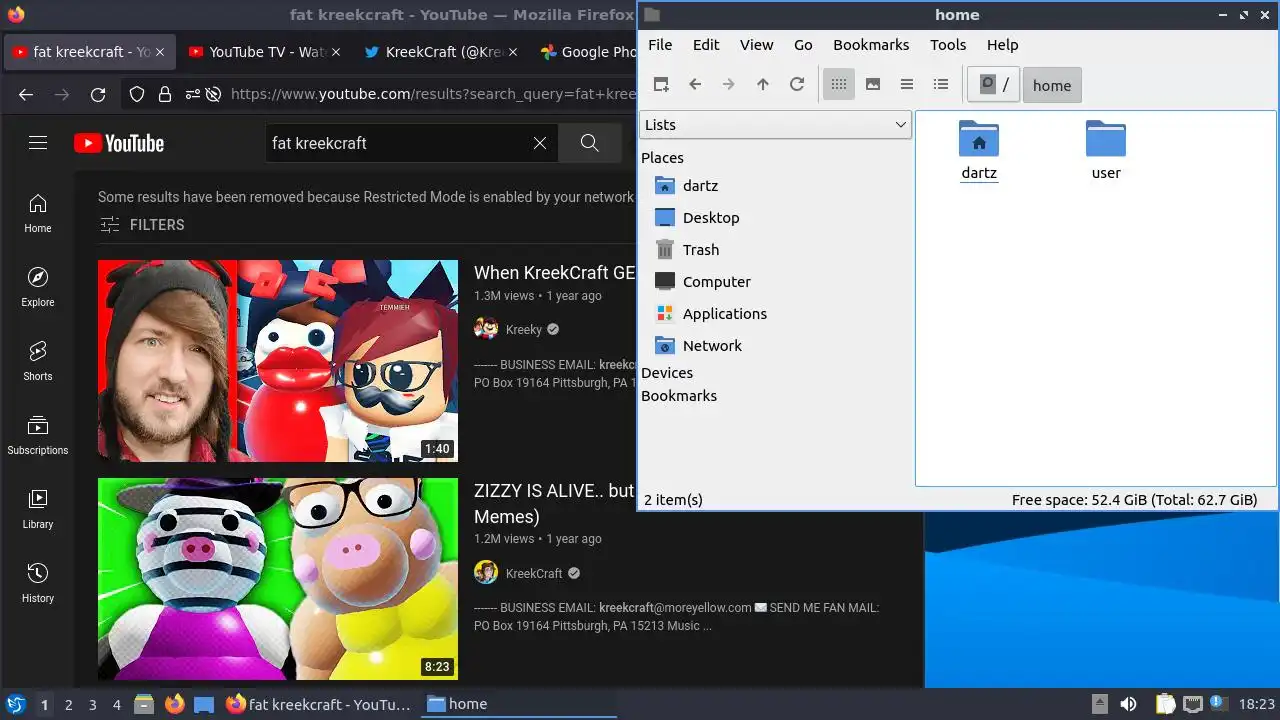This screenshot has height=720, width=1280.
Task: Open YouTube Library in sidebar
Action: (38, 509)
